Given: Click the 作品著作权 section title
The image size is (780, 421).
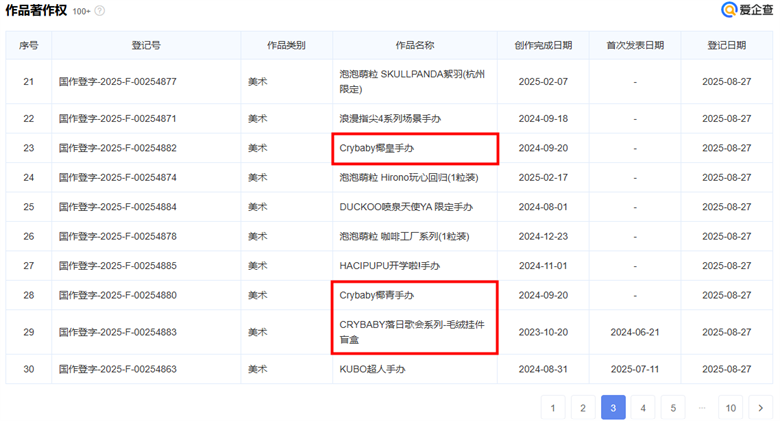Looking at the screenshot, I should (36, 10).
